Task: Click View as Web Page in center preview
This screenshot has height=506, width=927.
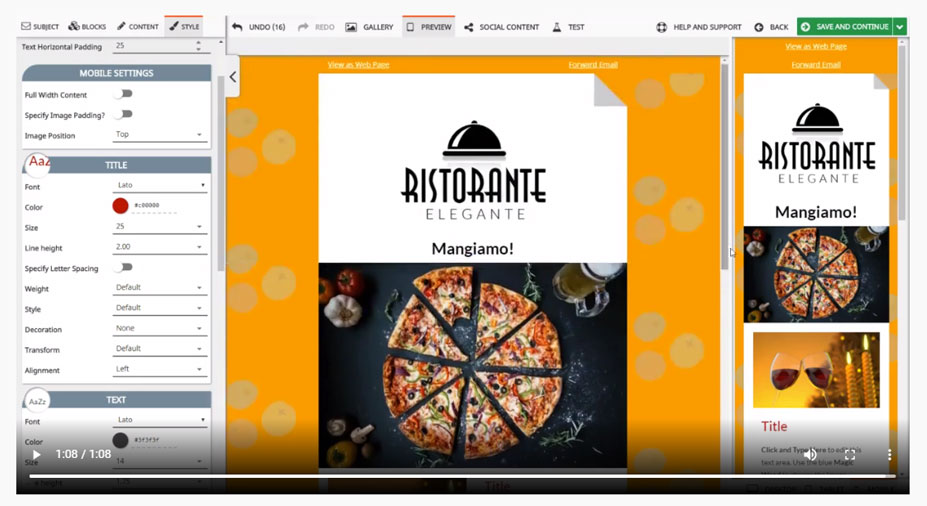Action: coord(358,64)
